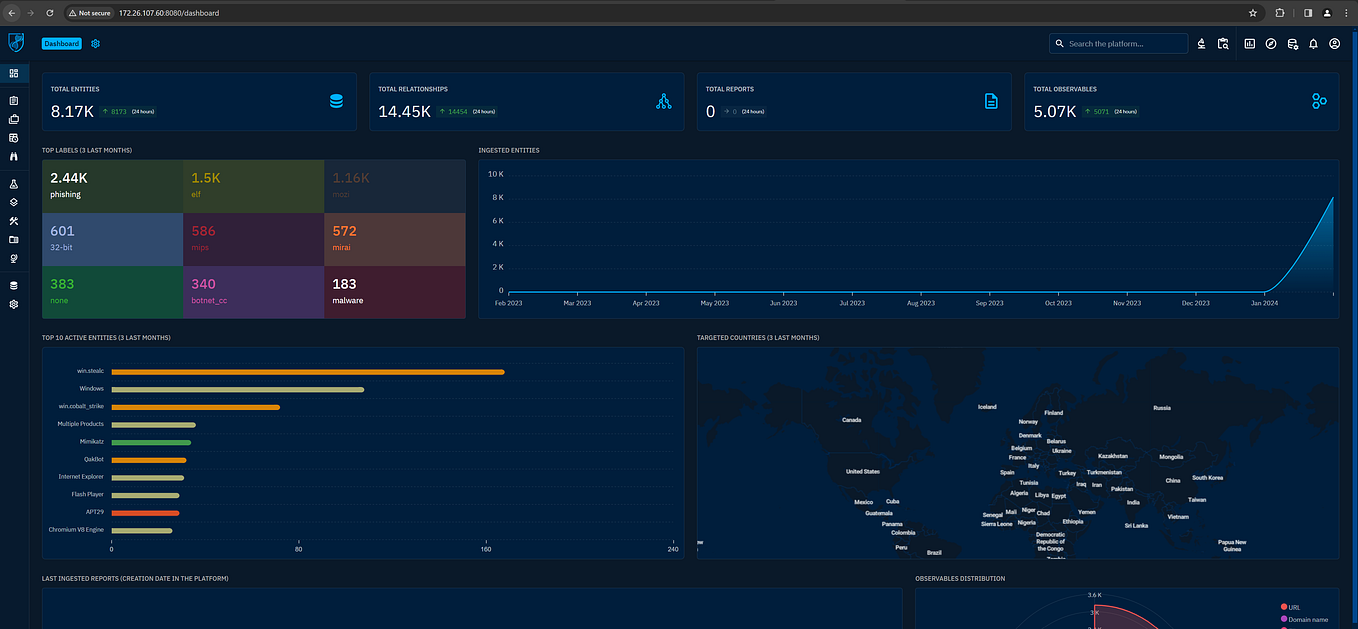Select APT29 in the Top 10 Active Entities chart
1358x629 pixels.
[x=146, y=512]
